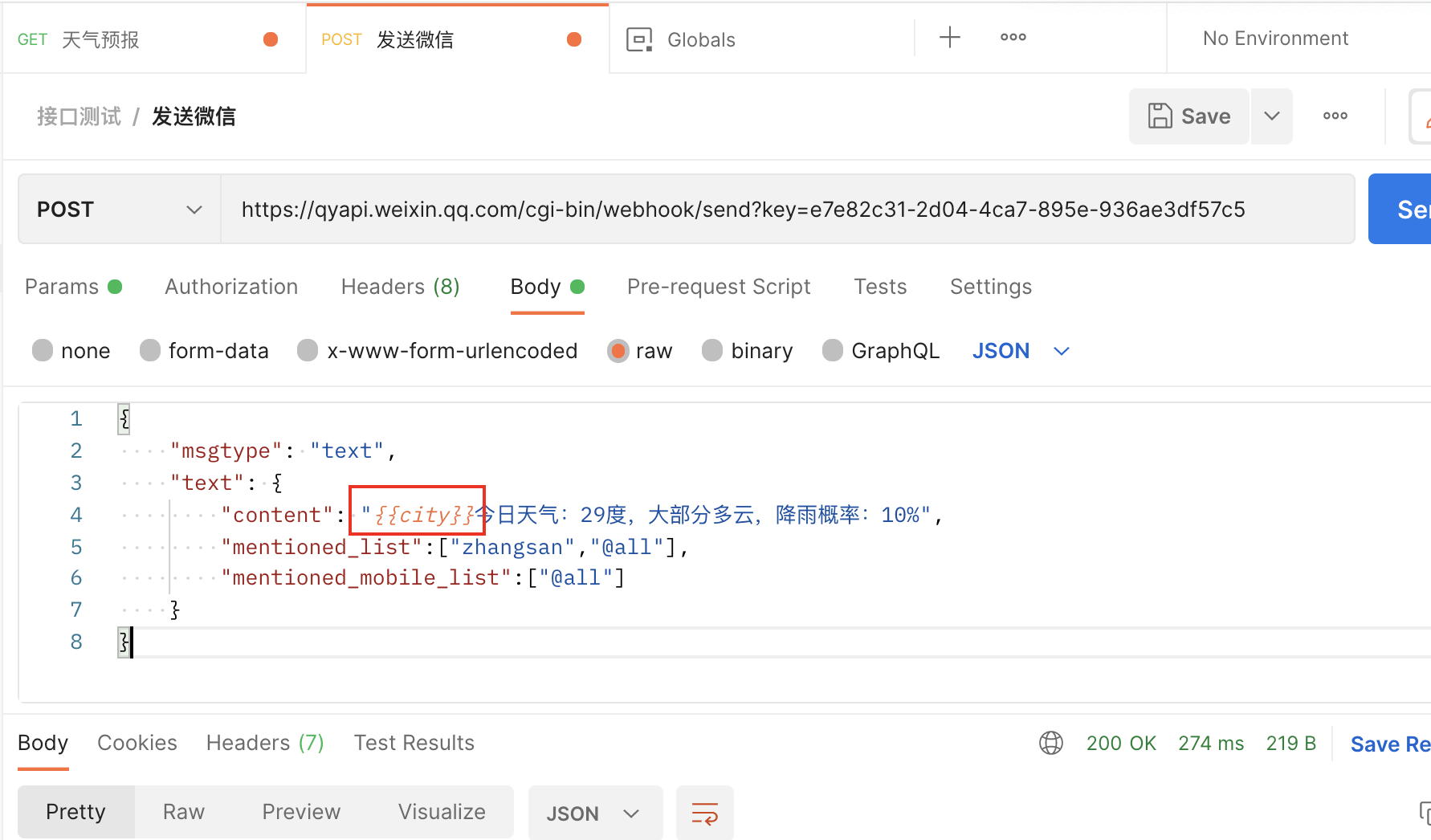This screenshot has height=840, width=1431.
Task: Open the Headers (8) request tab
Action: pos(401,287)
